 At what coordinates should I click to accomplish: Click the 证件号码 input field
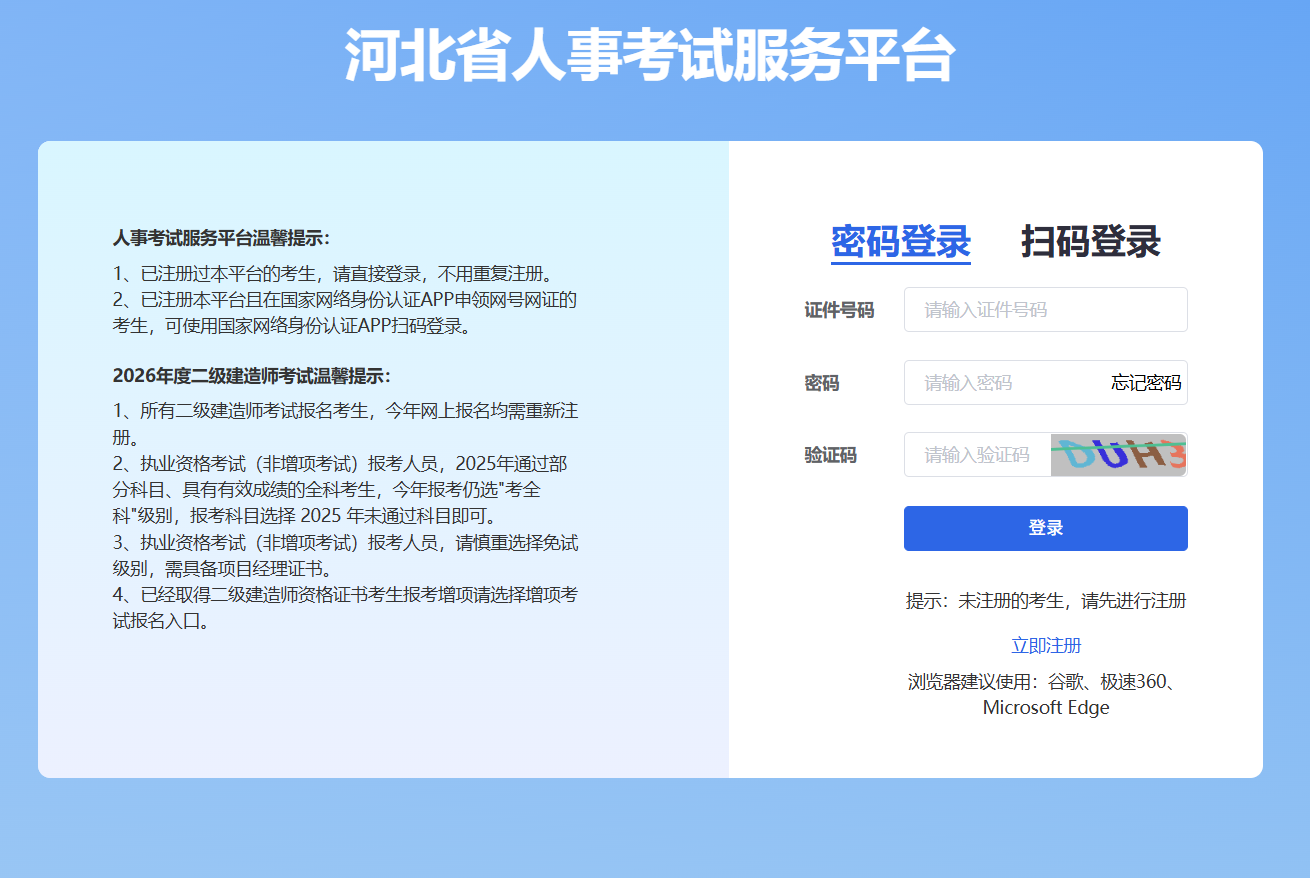click(x=1045, y=310)
